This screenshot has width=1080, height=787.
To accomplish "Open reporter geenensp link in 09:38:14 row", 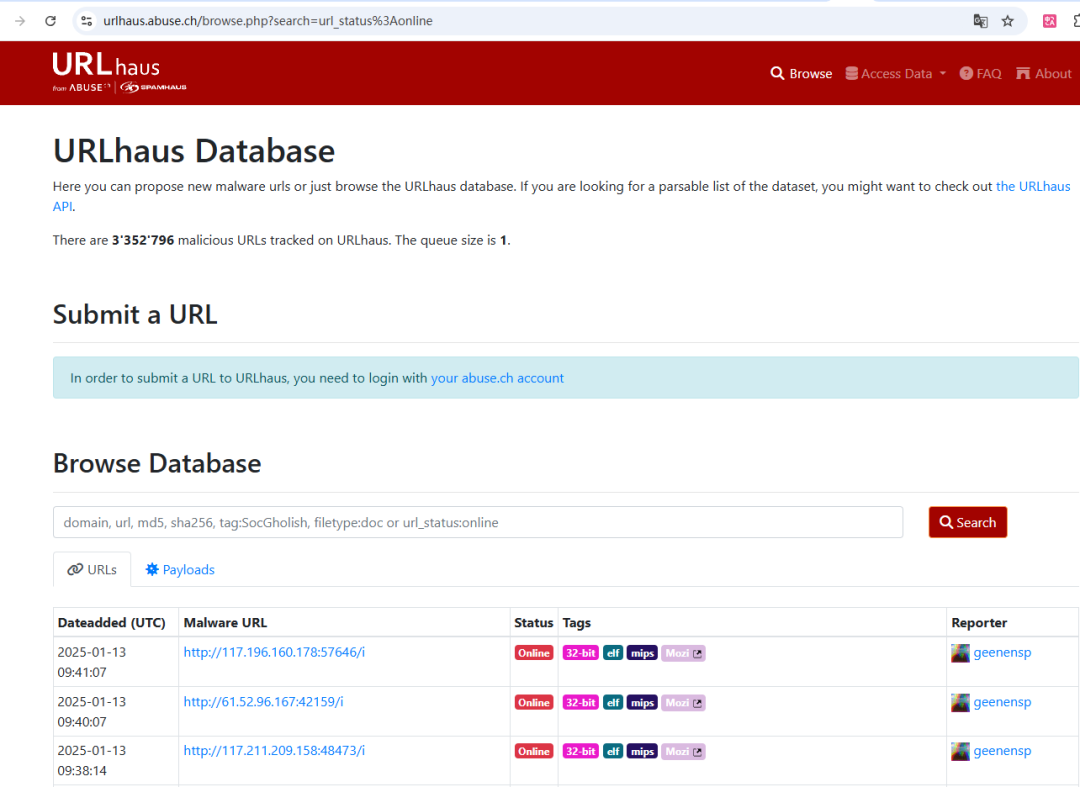I will (x=1002, y=751).
